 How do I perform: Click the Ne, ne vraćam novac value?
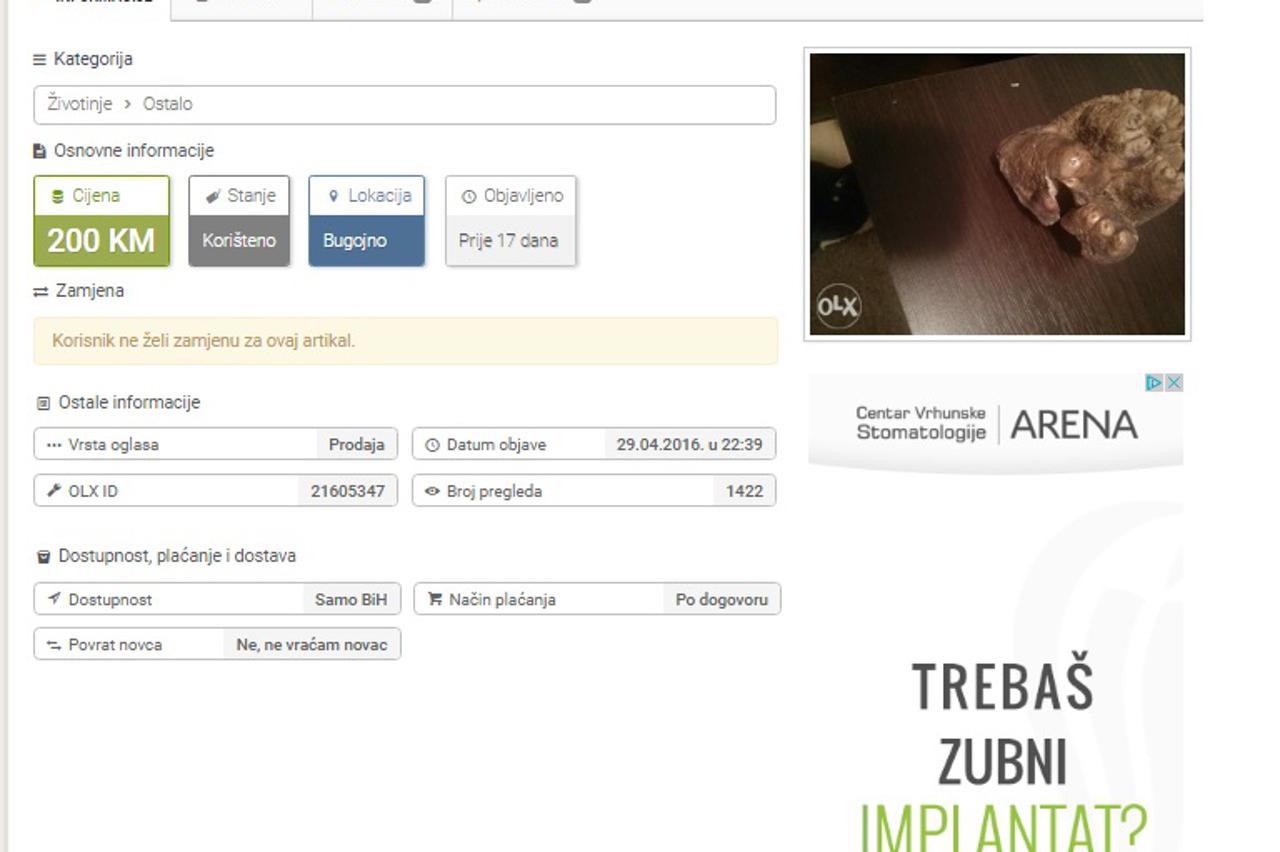coord(312,645)
